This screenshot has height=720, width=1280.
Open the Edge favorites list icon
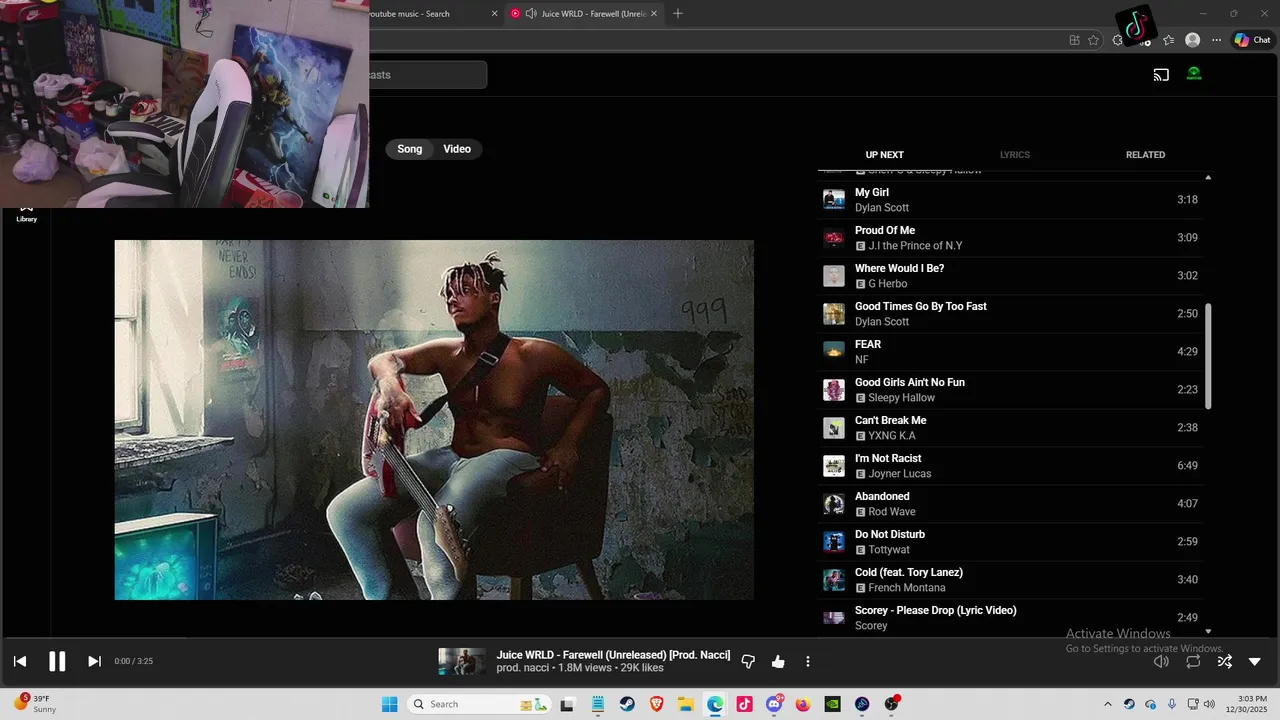click(1168, 40)
